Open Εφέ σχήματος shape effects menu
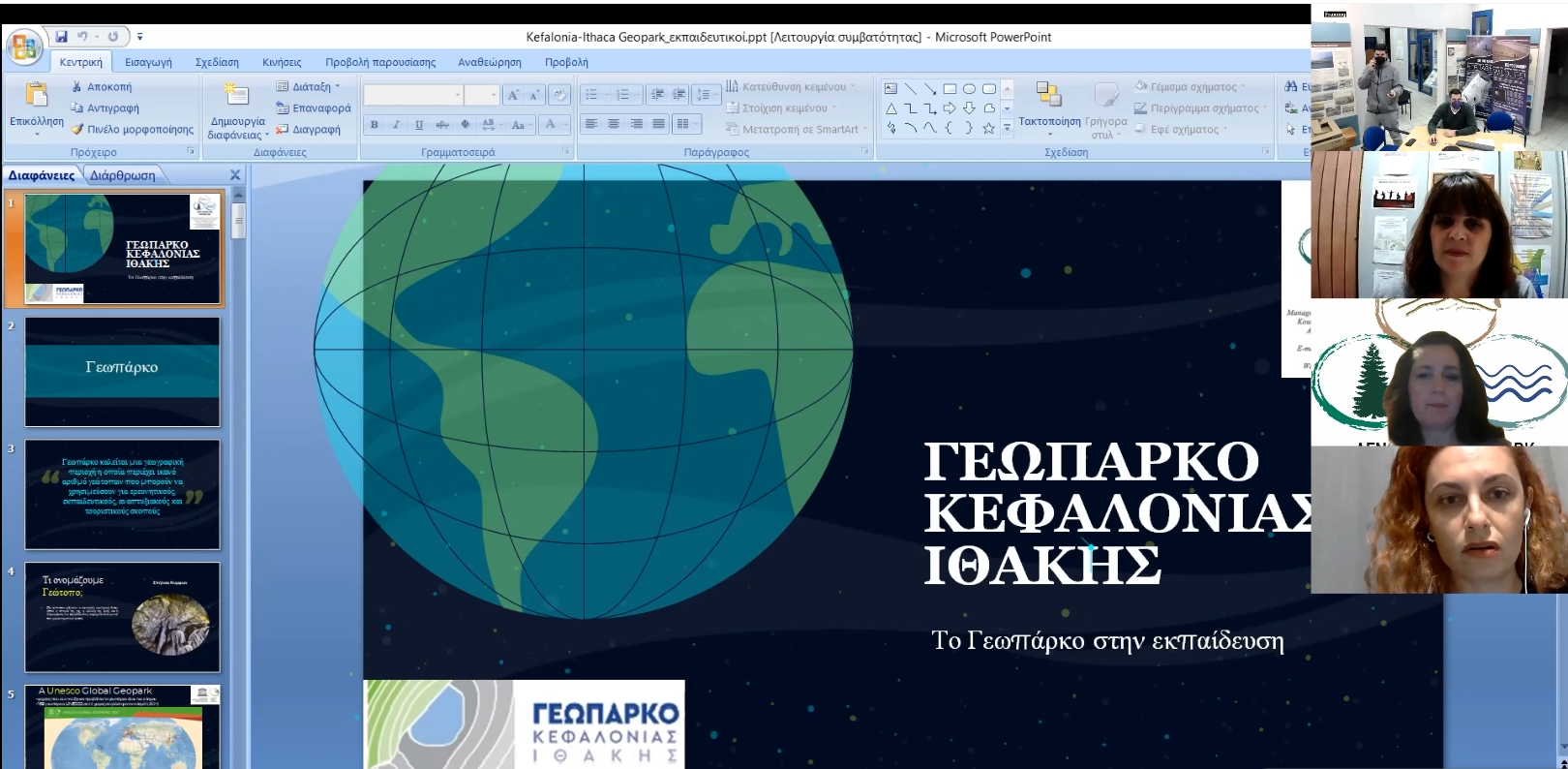 click(x=1181, y=129)
